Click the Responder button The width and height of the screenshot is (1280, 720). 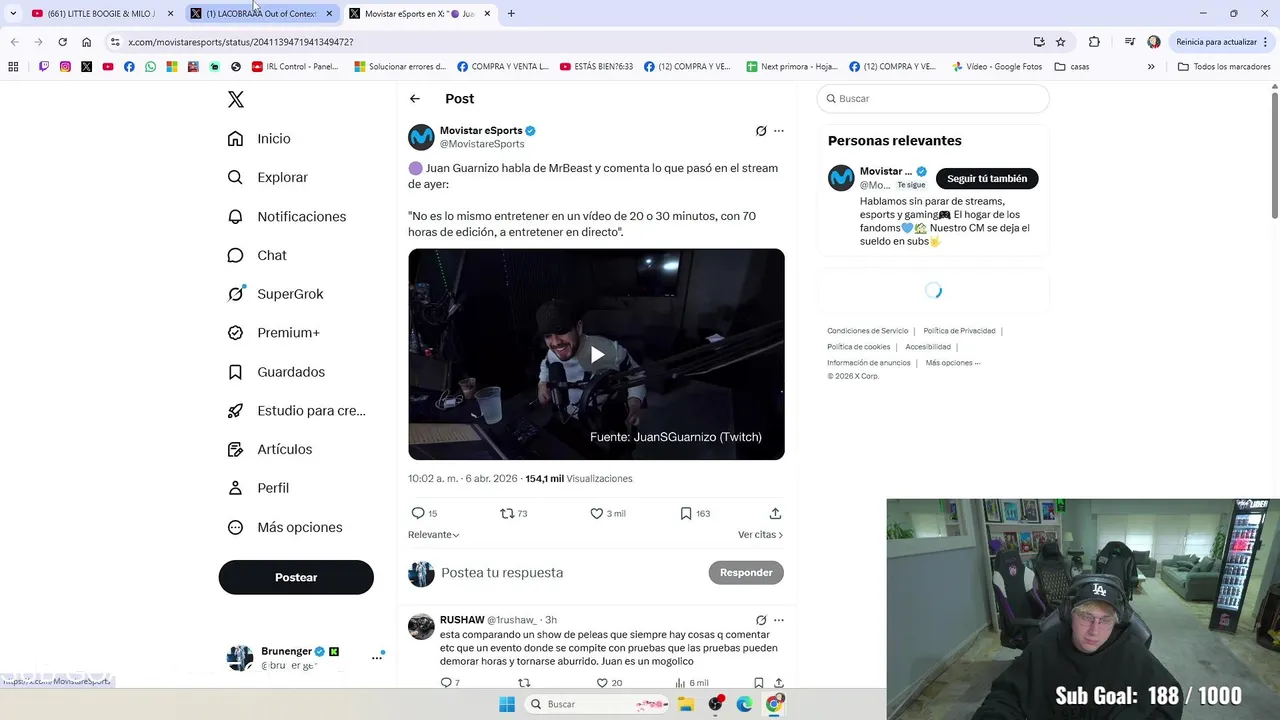746,573
